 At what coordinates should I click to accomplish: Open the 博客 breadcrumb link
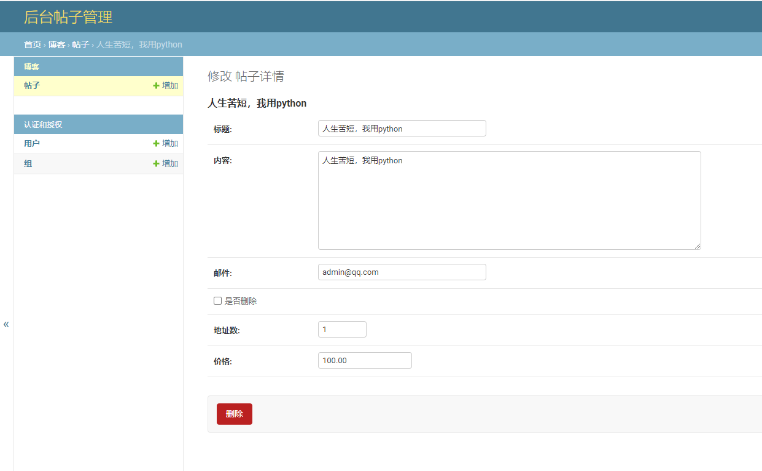pos(56,45)
